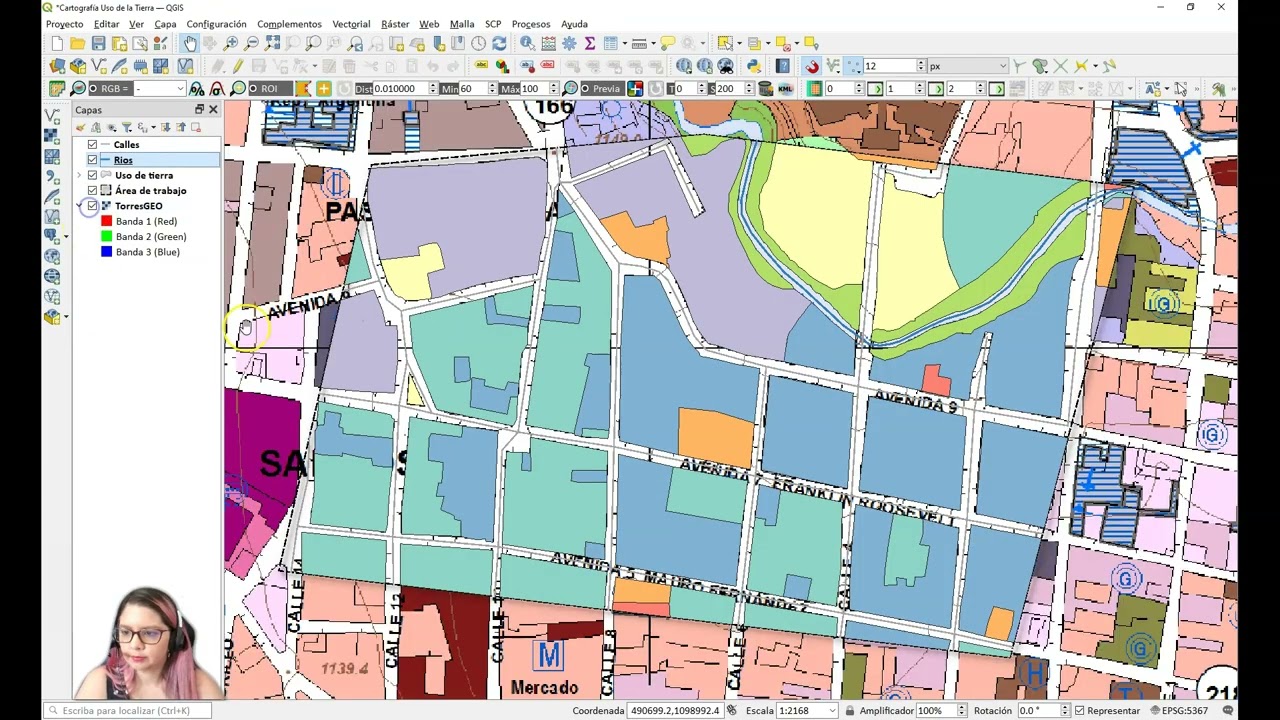1280x720 pixels.
Task: Click the EPSG:5367 projection button
Action: click(1179, 710)
